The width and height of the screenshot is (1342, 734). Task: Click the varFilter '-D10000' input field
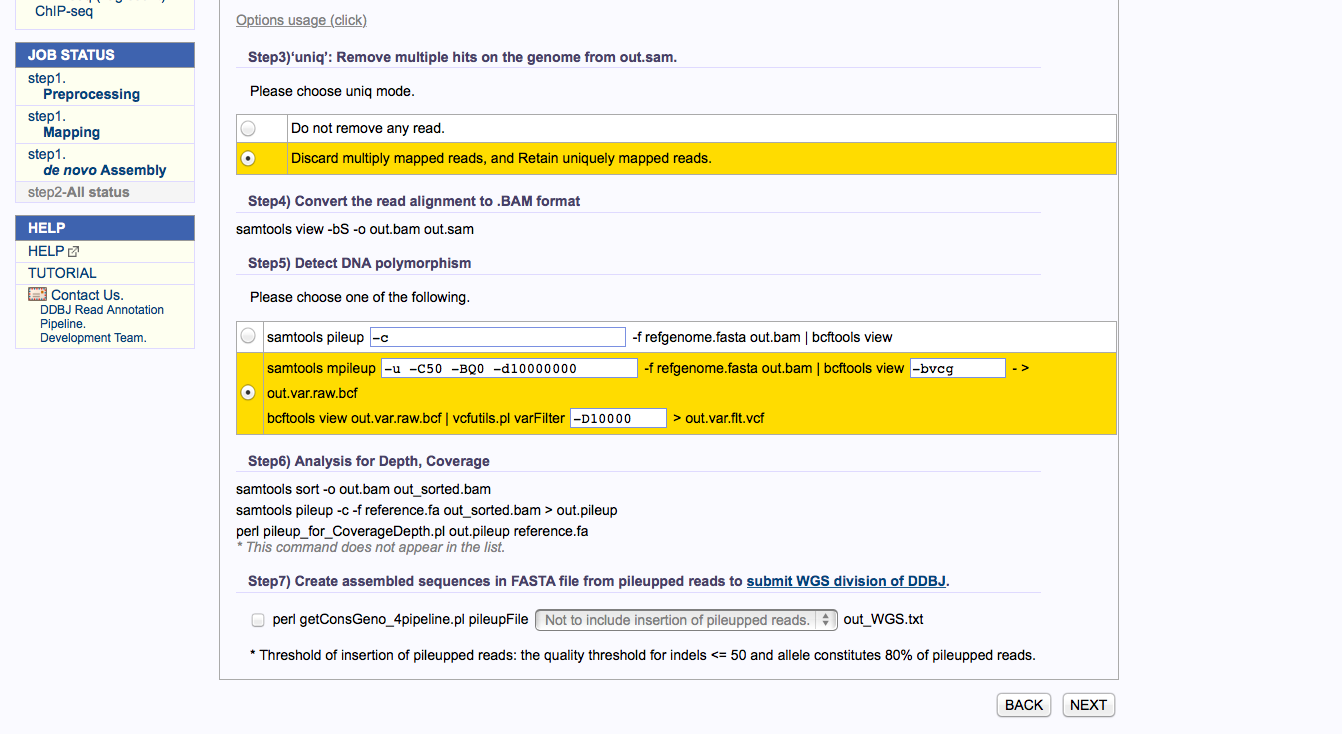(x=618, y=418)
